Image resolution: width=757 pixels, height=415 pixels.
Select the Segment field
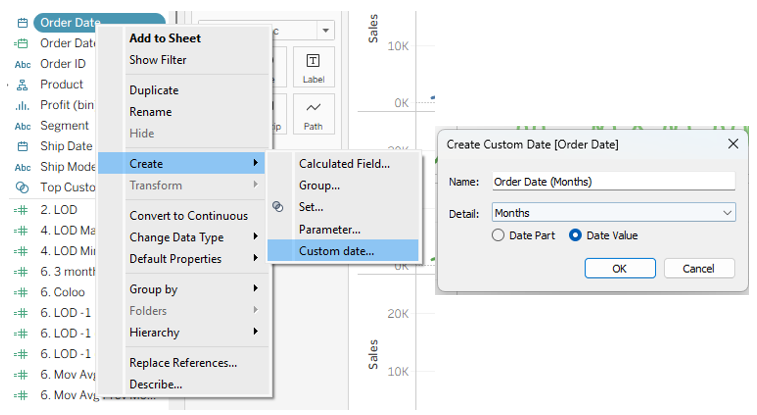(x=64, y=125)
